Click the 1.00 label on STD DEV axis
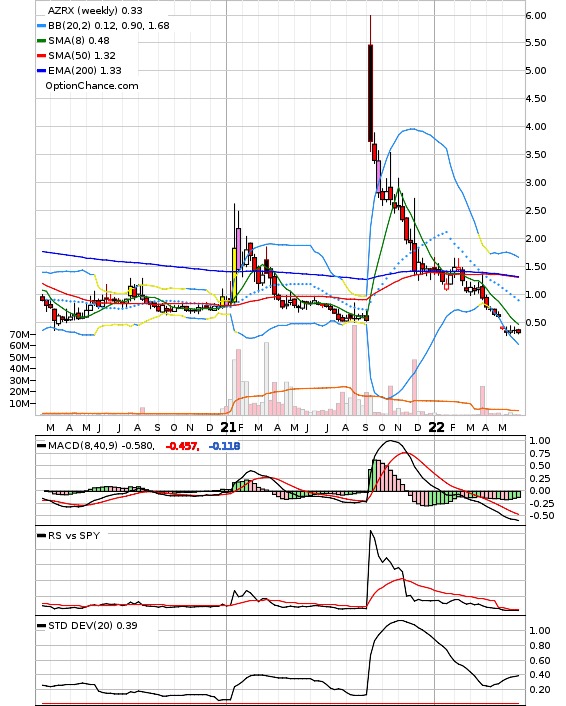This screenshot has height=706, width=566. pos(539,631)
